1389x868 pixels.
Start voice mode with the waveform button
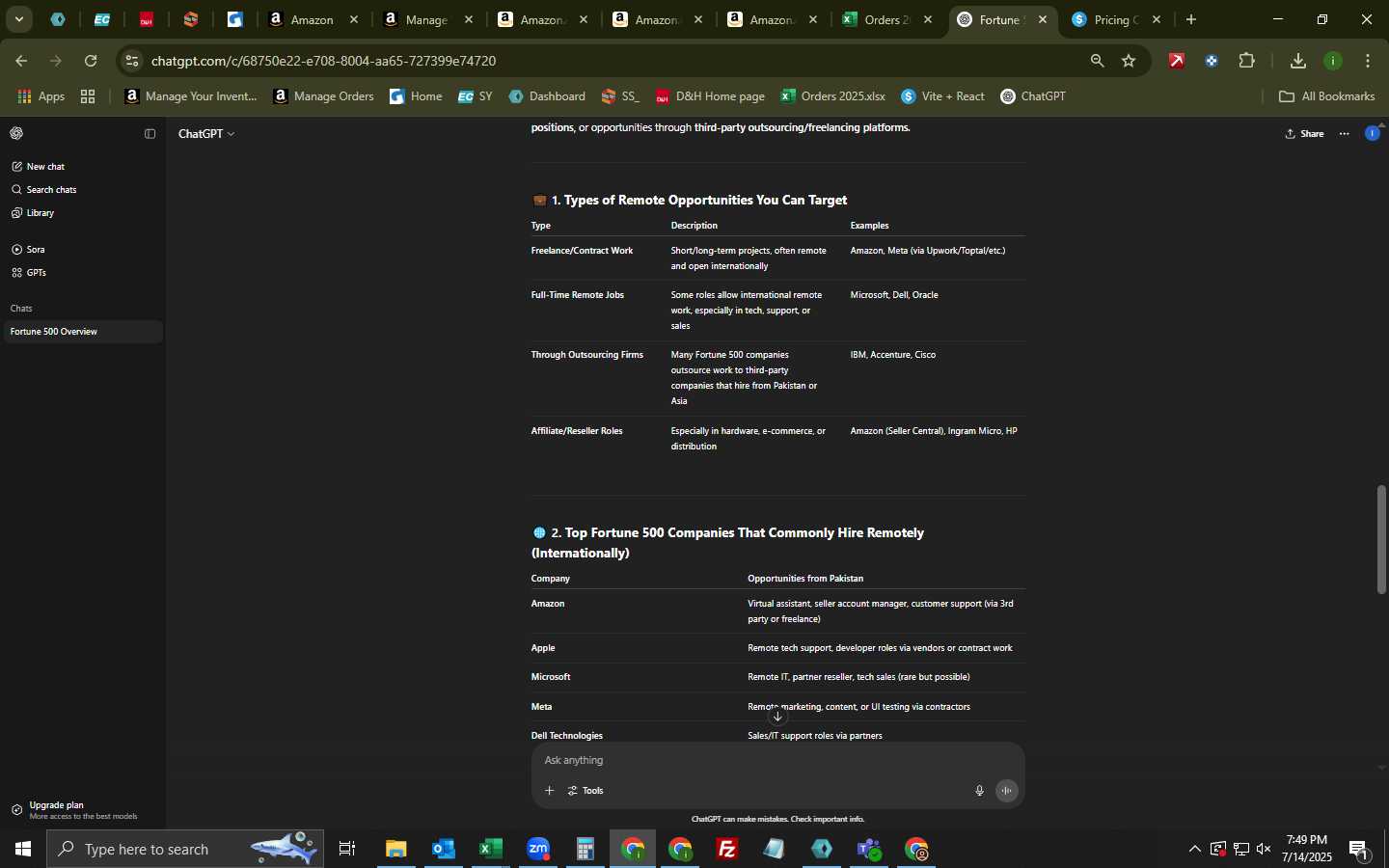[1007, 791]
